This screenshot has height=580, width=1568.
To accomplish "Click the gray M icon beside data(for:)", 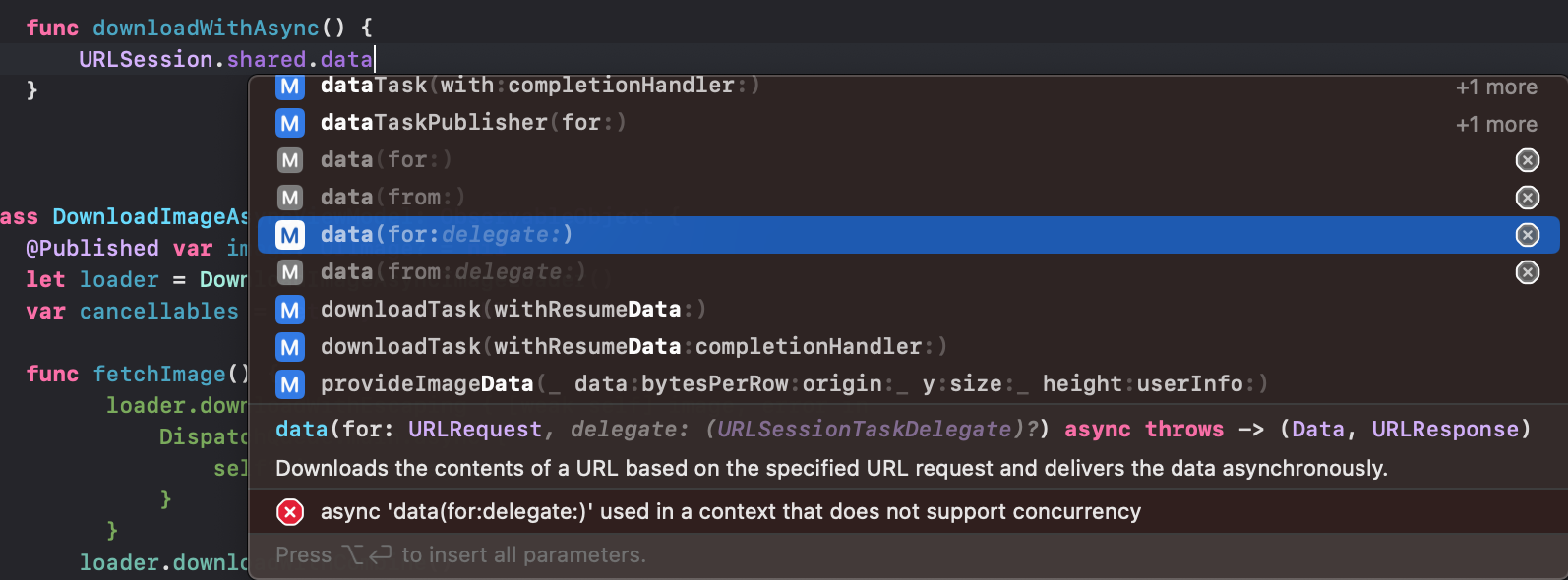I will pos(290,160).
